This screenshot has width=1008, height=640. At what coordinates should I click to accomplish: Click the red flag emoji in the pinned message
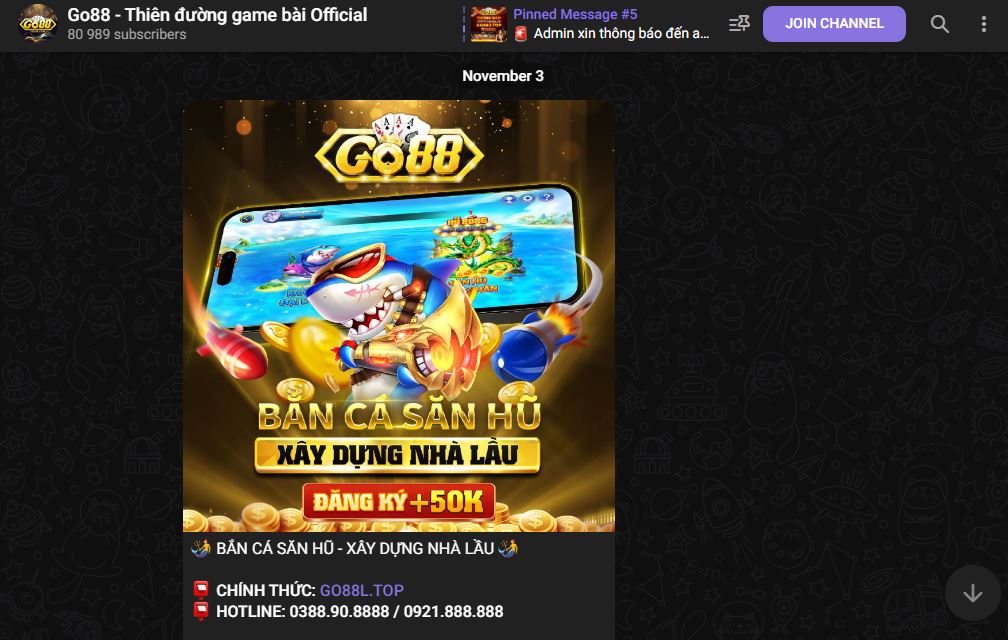(x=521, y=33)
